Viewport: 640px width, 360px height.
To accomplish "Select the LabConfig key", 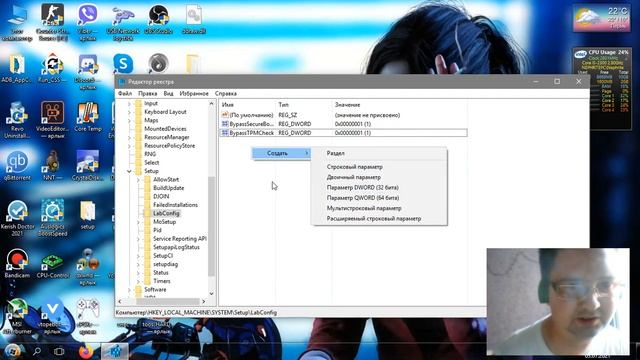I will pos(166,213).
